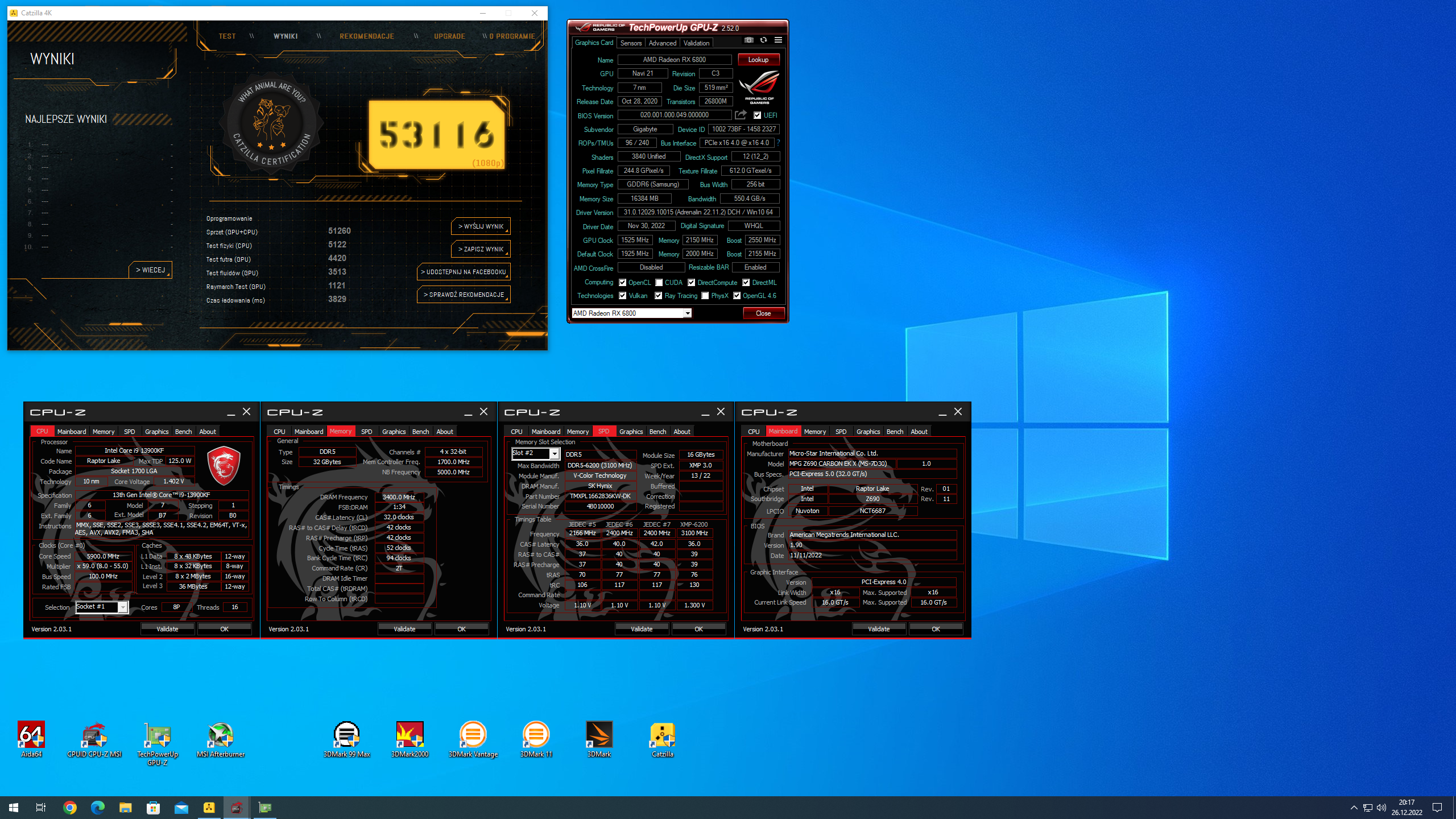Open CPUID CPU-Z MSI desktop icon

[x=94, y=739]
